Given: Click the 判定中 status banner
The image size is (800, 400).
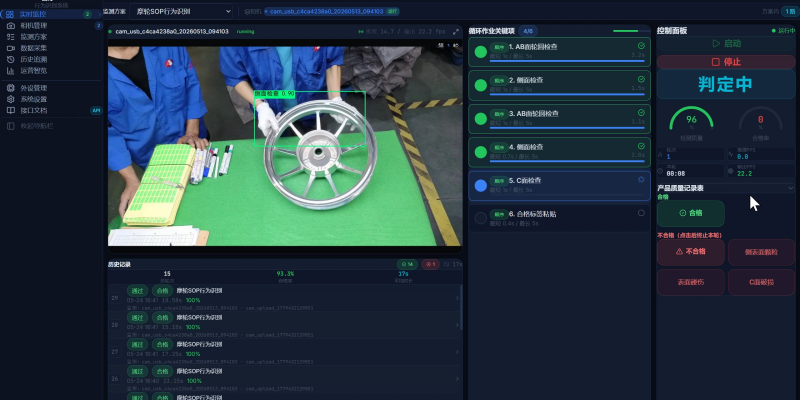Looking at the screenshot, I should (x=726, y=84).
